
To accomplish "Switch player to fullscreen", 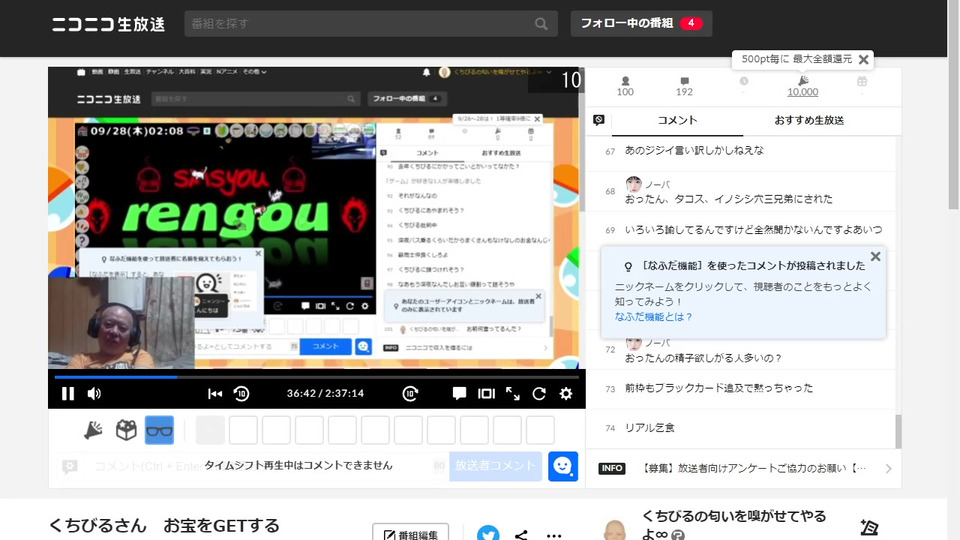I will (x=513, y=394).
